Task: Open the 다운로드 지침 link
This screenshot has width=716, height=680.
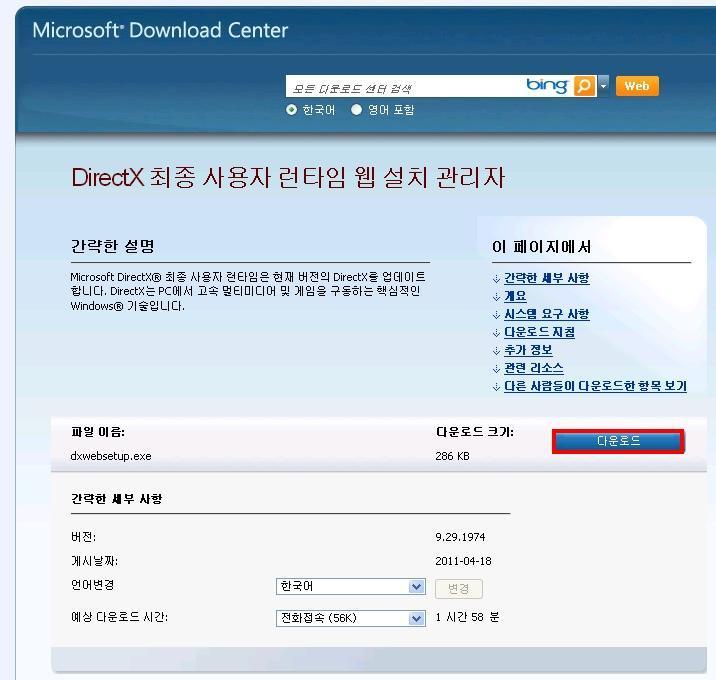Action: pyautogui.click(x=539, y=332)
